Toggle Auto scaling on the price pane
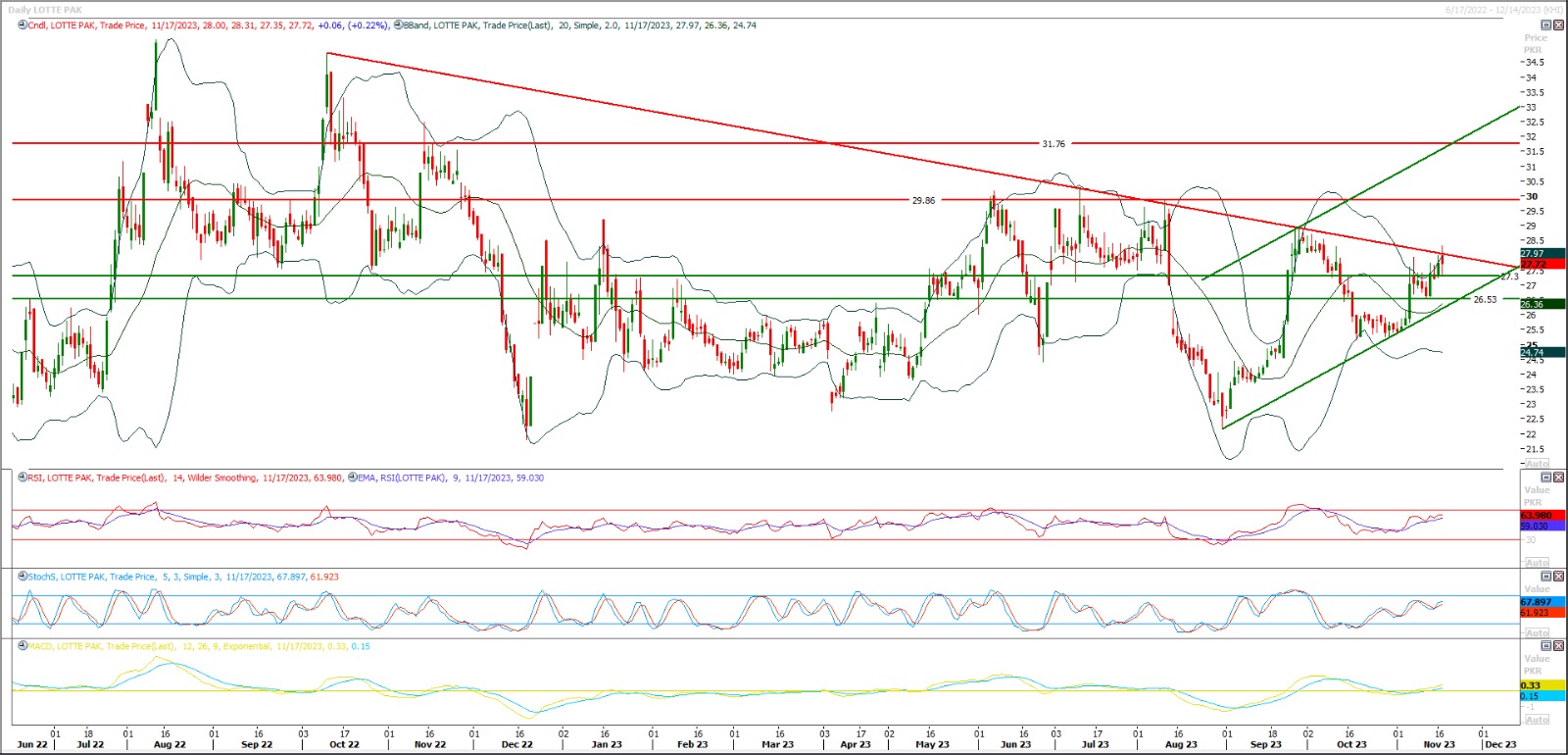The height and width of the screenshot is (755, 1568). coord(1537,463)
